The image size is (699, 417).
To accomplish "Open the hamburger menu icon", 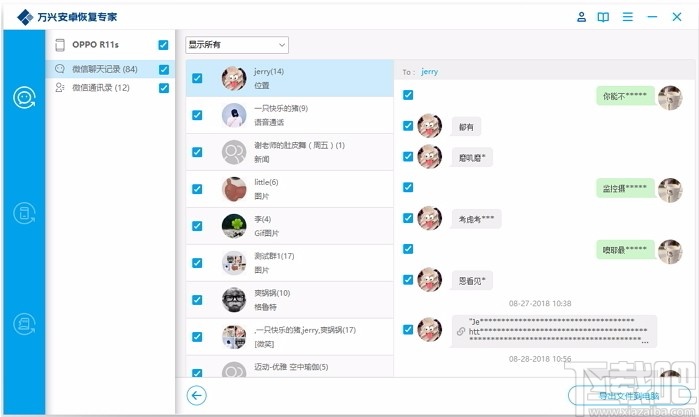I will [x=628, y=17].
